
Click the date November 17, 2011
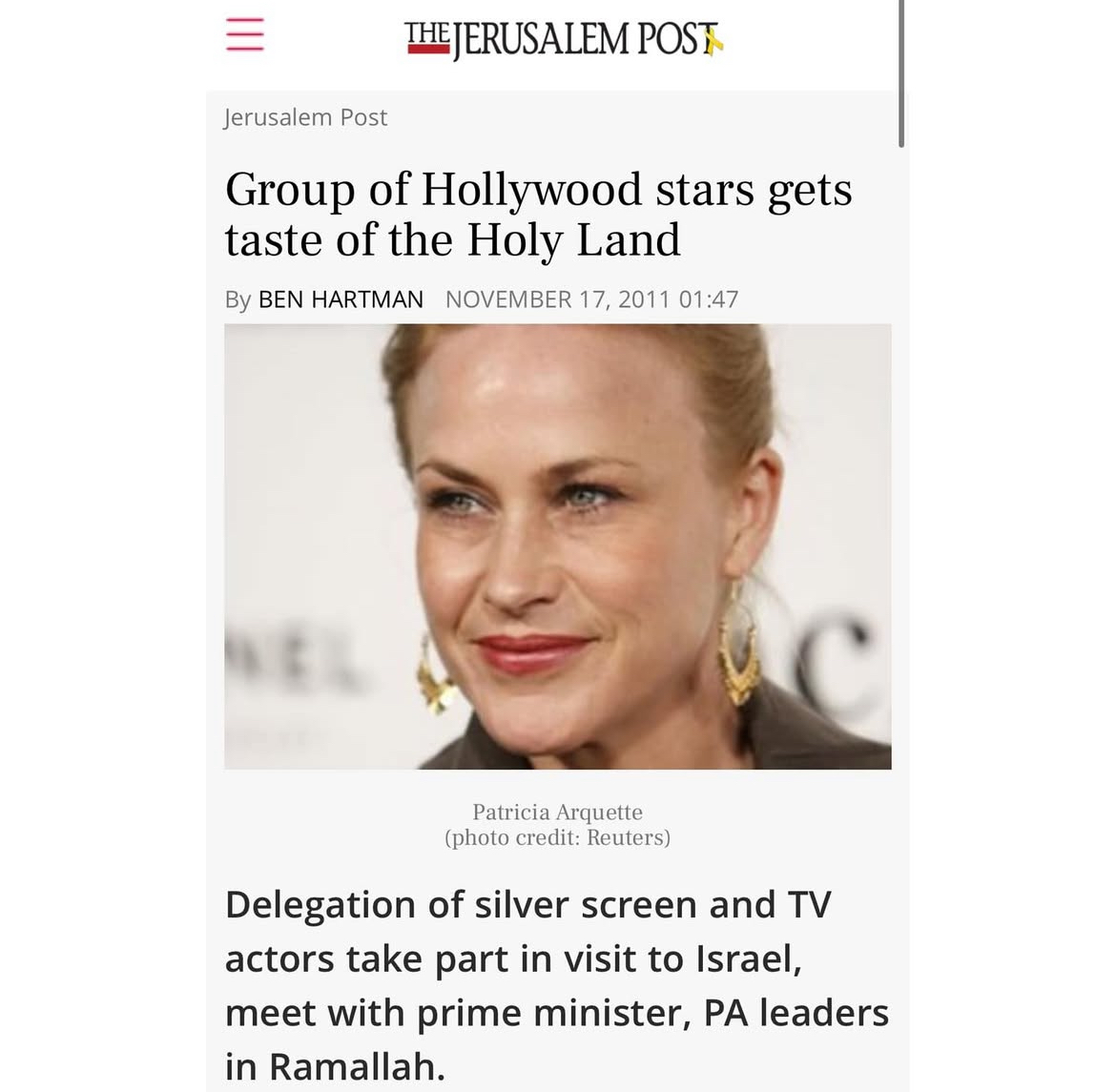tap(558, 299)
